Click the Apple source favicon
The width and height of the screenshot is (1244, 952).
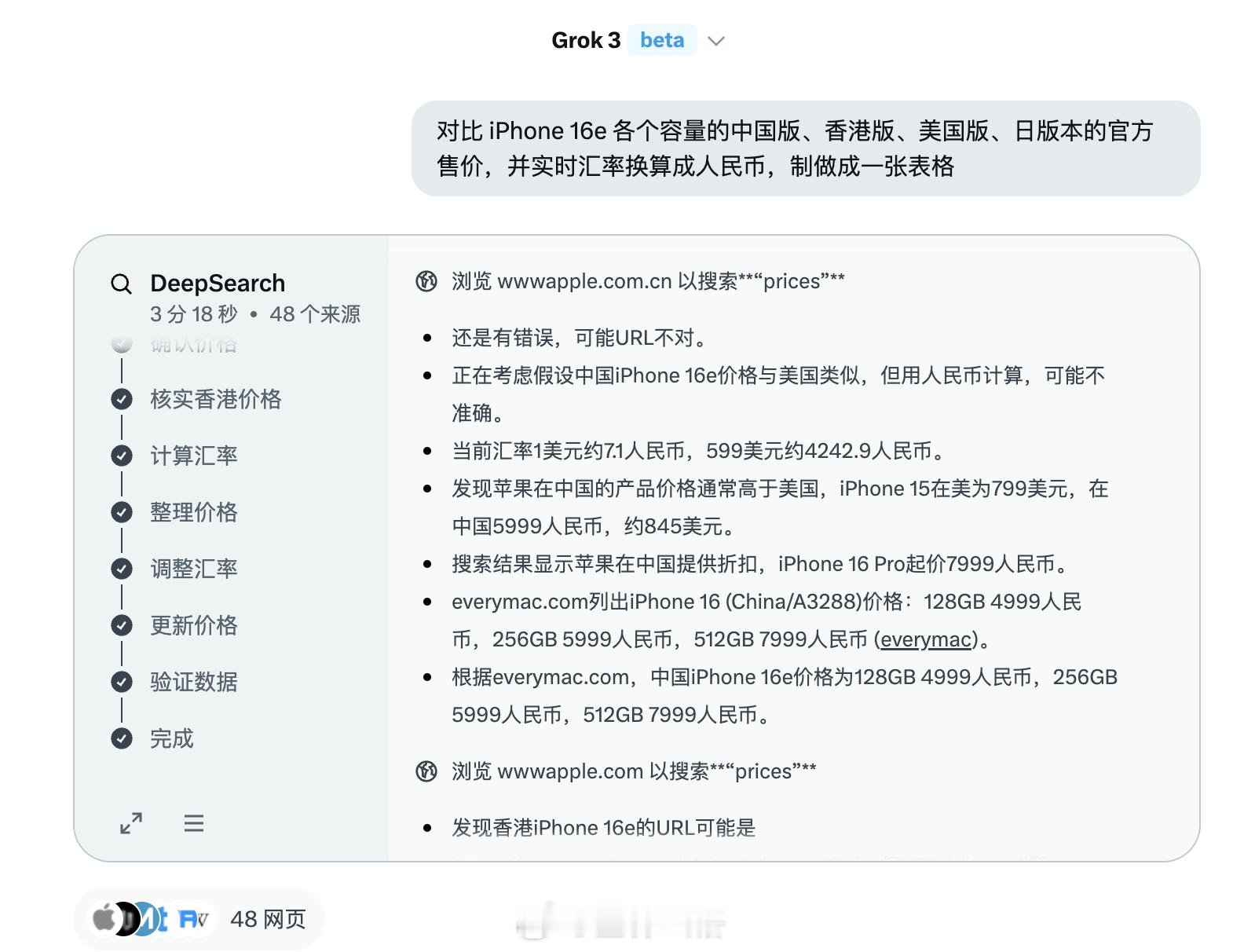coord(104,918)
